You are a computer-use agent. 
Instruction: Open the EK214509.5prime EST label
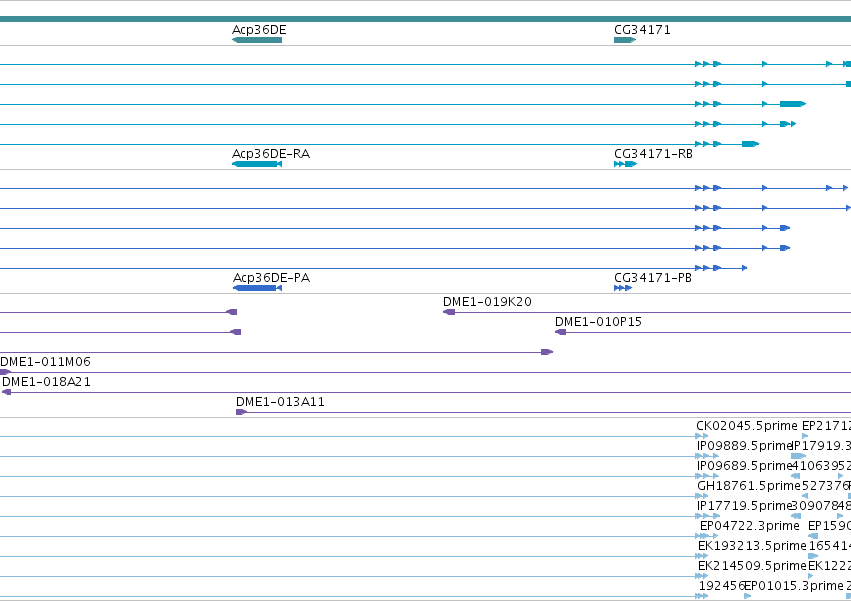pos(752,566)
